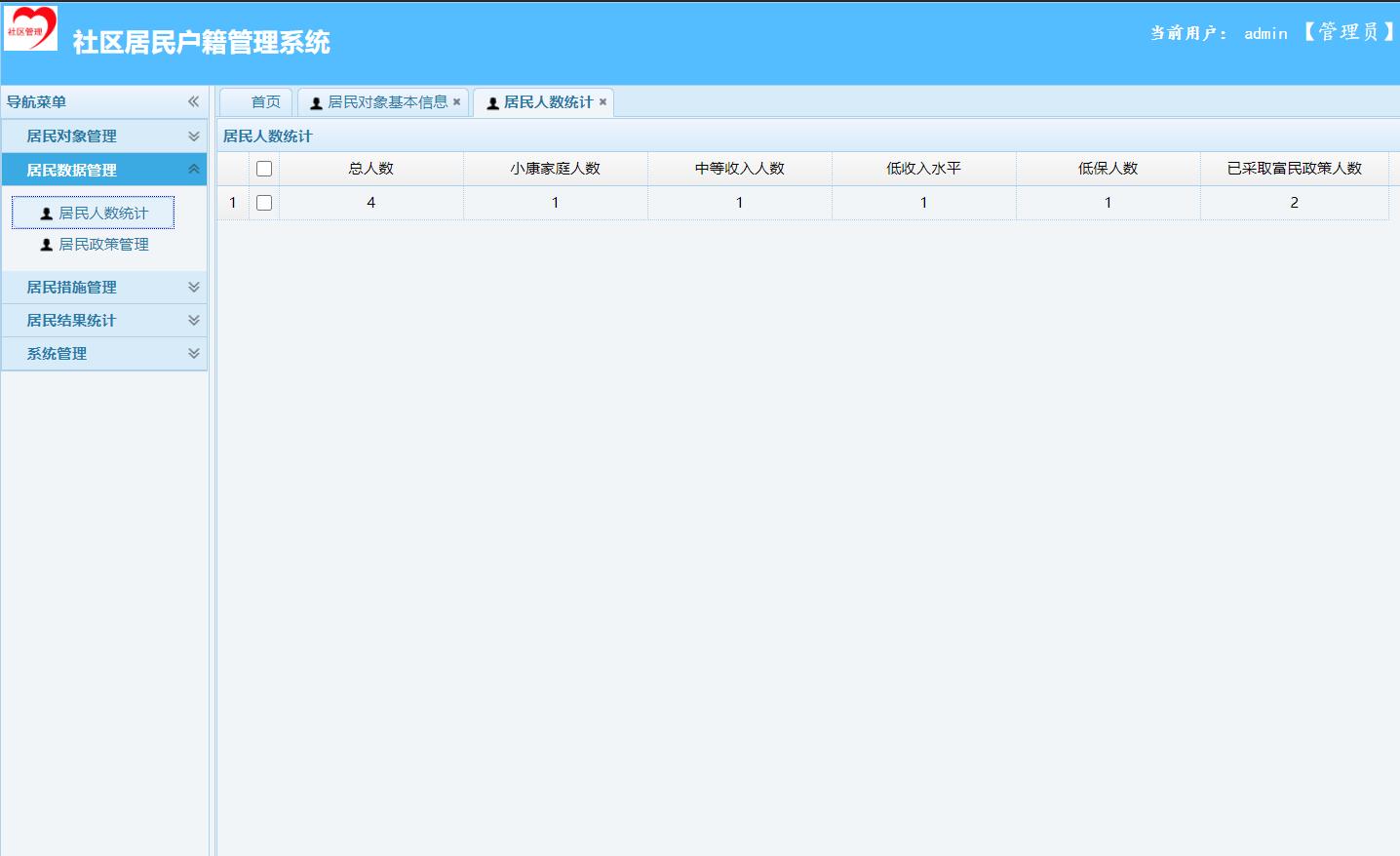Image resolution: width=1400 pixels, height=856 pixels.
Task: Switch to the 首页 tab
Action: click(263, 101)
